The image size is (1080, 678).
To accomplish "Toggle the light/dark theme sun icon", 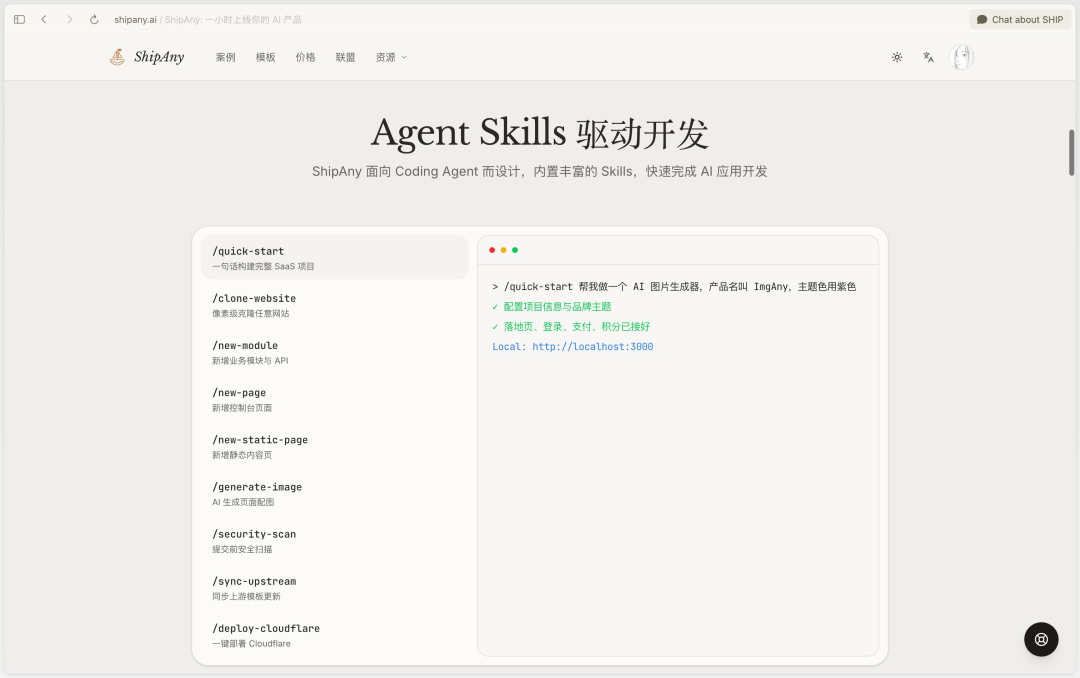I will pyautogui.click(x=897, y=57).
